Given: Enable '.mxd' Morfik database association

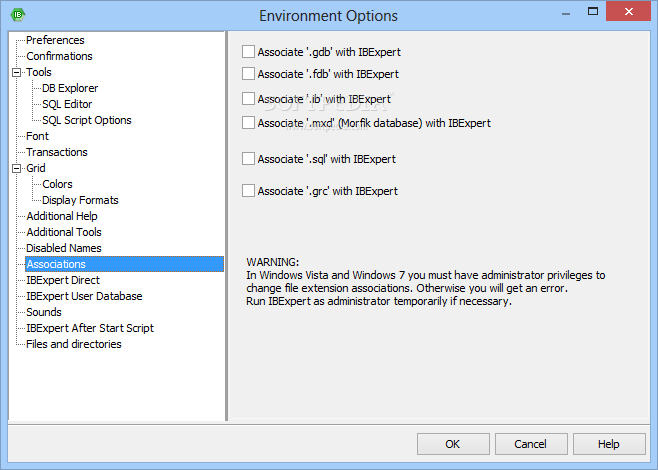Looking at the screenshot, I should pos(249,123).
